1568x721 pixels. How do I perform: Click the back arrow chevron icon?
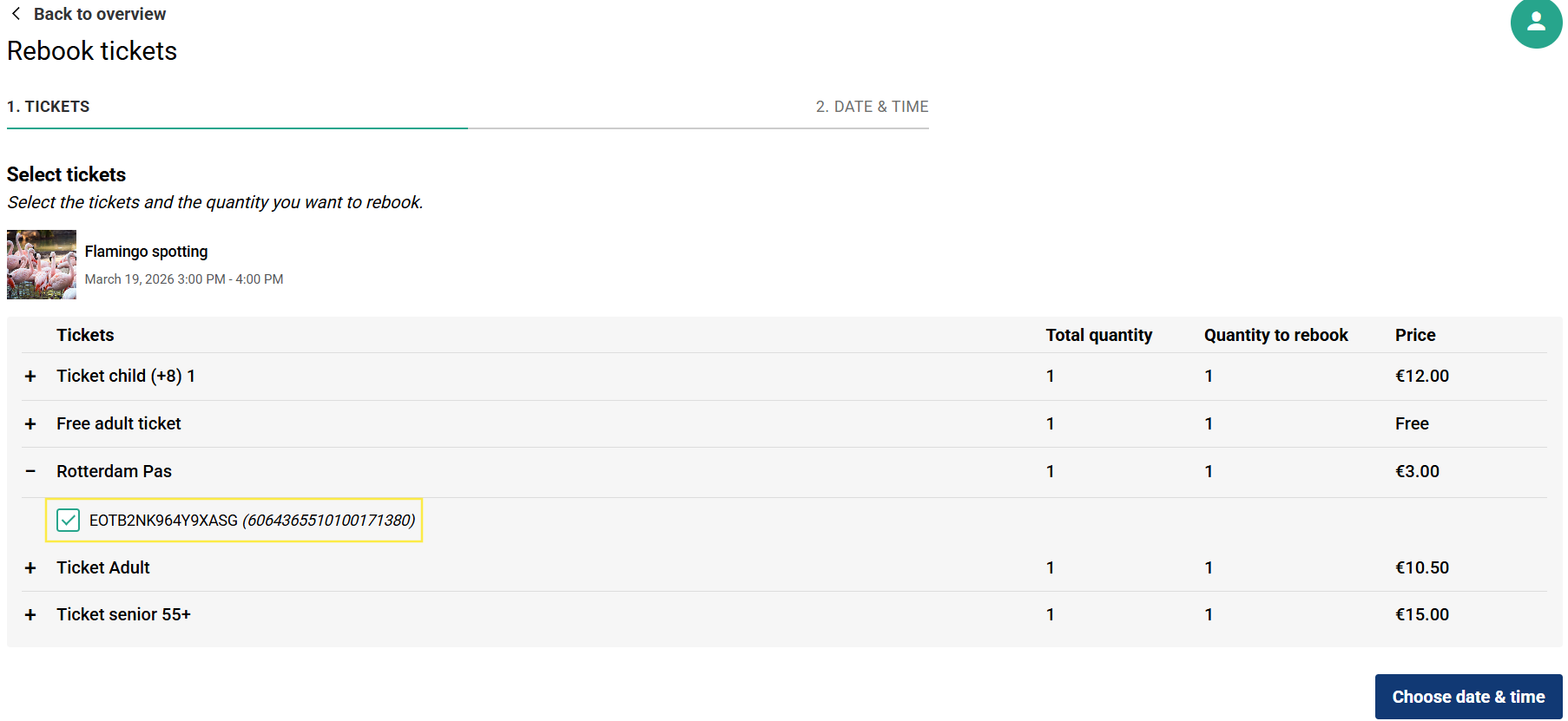16,14
